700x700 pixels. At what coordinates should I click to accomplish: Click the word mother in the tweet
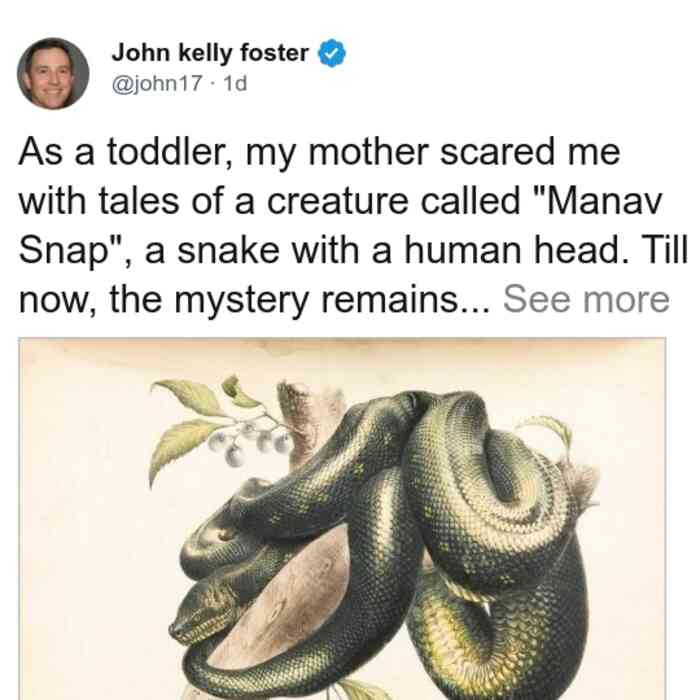(369, 152)
